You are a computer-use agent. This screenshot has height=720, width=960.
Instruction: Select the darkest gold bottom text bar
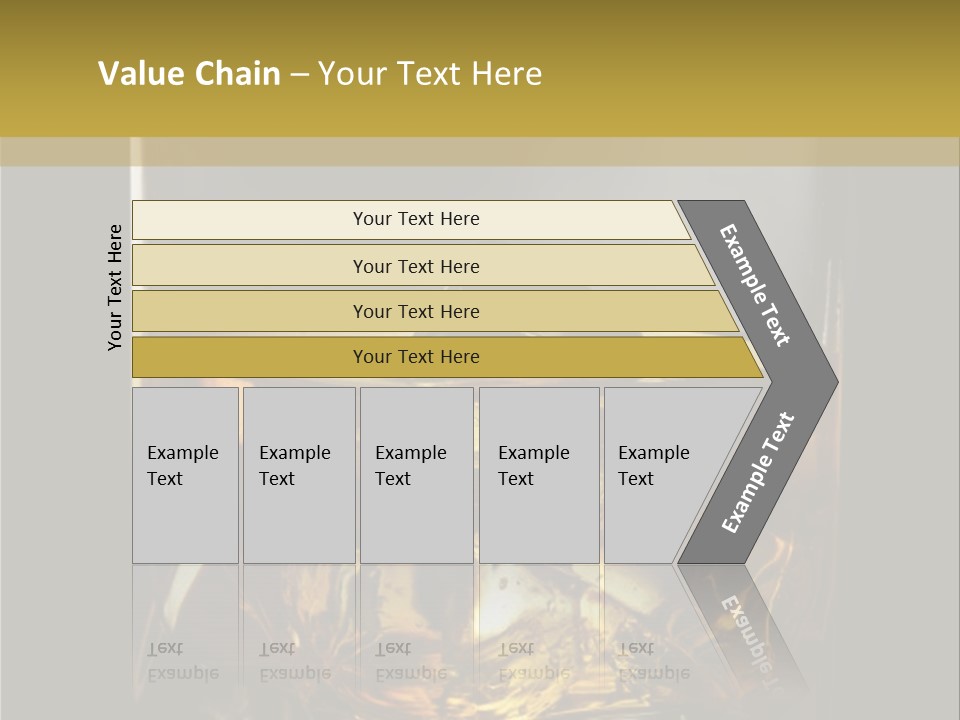click(x=415, y=357)
